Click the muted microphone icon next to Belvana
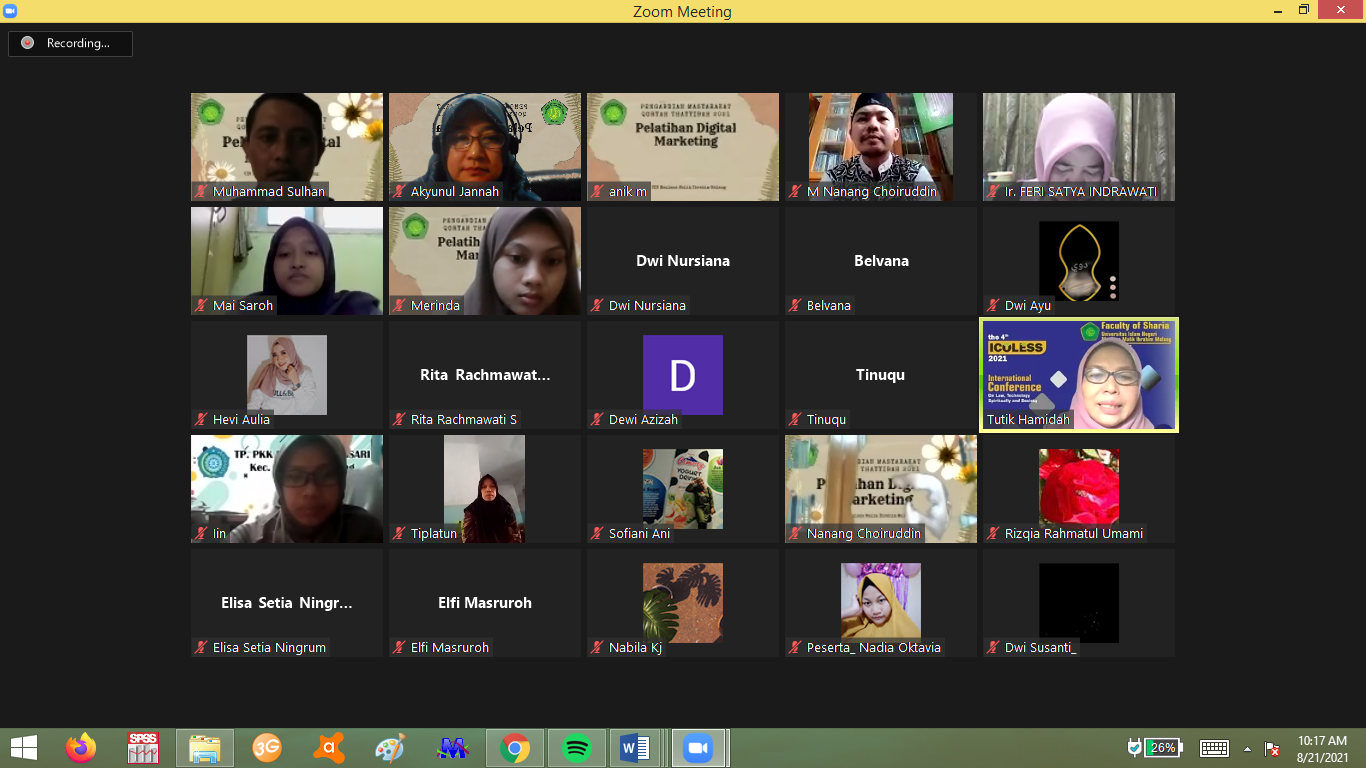The height and width of the screenshot is (768, 1366). tap(796, 306)
